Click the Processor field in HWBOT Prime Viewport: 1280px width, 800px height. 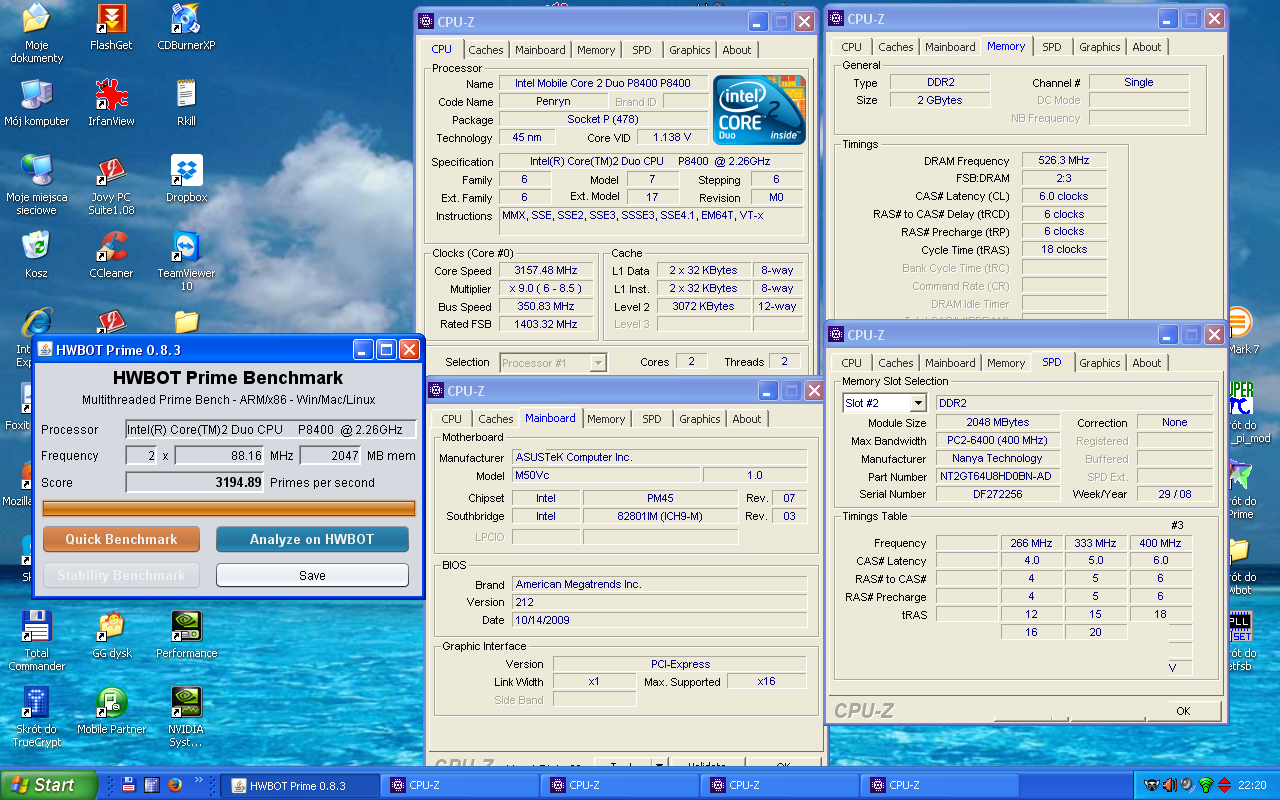tap(270, 429)
